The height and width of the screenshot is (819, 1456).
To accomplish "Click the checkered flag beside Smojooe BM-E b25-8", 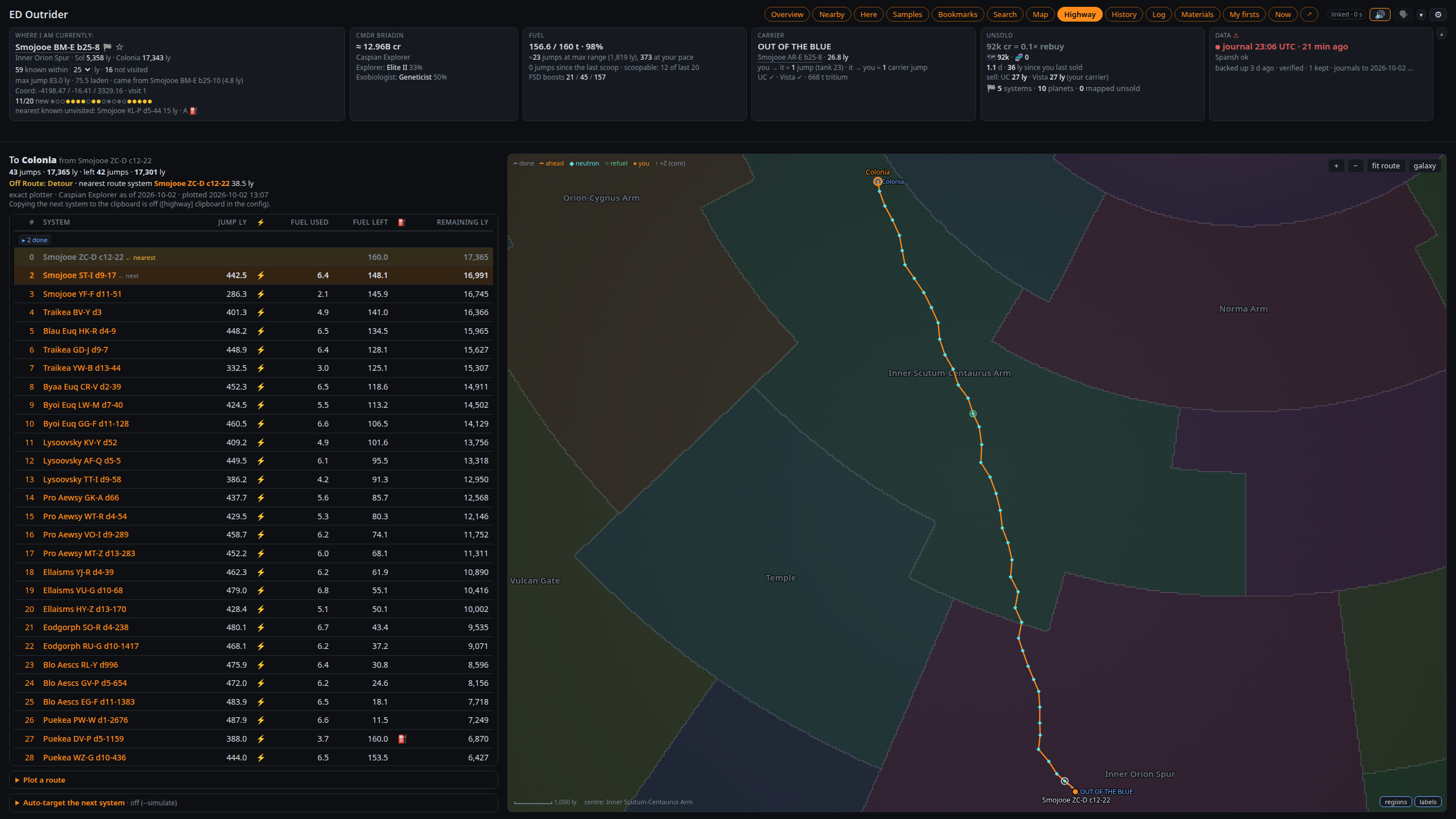I will [107, 47].
